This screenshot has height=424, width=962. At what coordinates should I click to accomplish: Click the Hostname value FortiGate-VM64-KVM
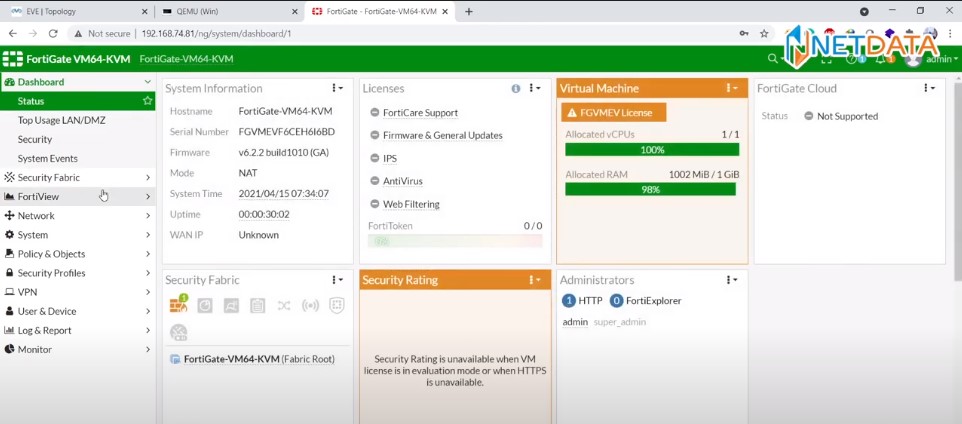coord(285,112)
